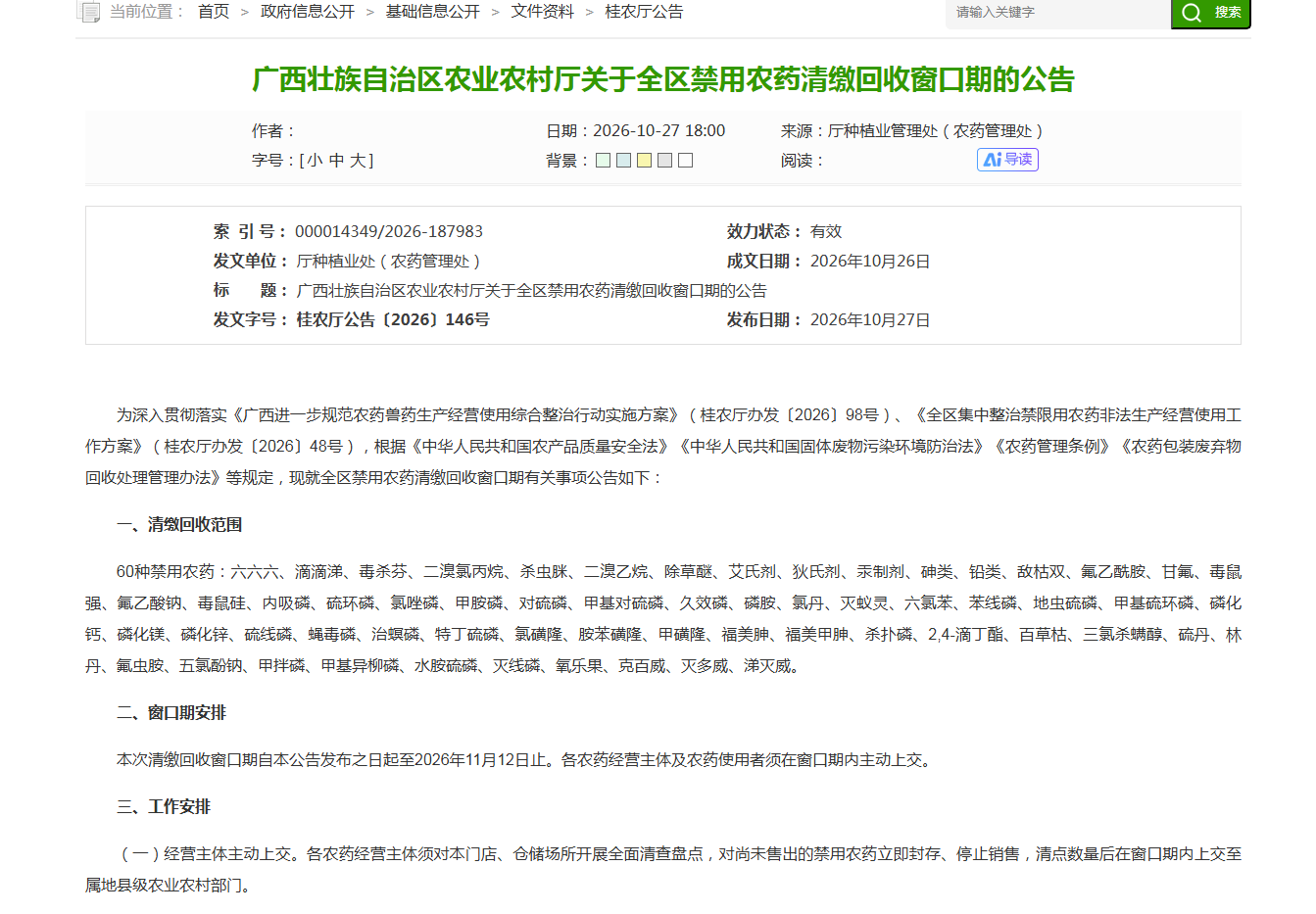
Task: Click the heading 二、窗口期安排
Action: (x=171, y=713)
